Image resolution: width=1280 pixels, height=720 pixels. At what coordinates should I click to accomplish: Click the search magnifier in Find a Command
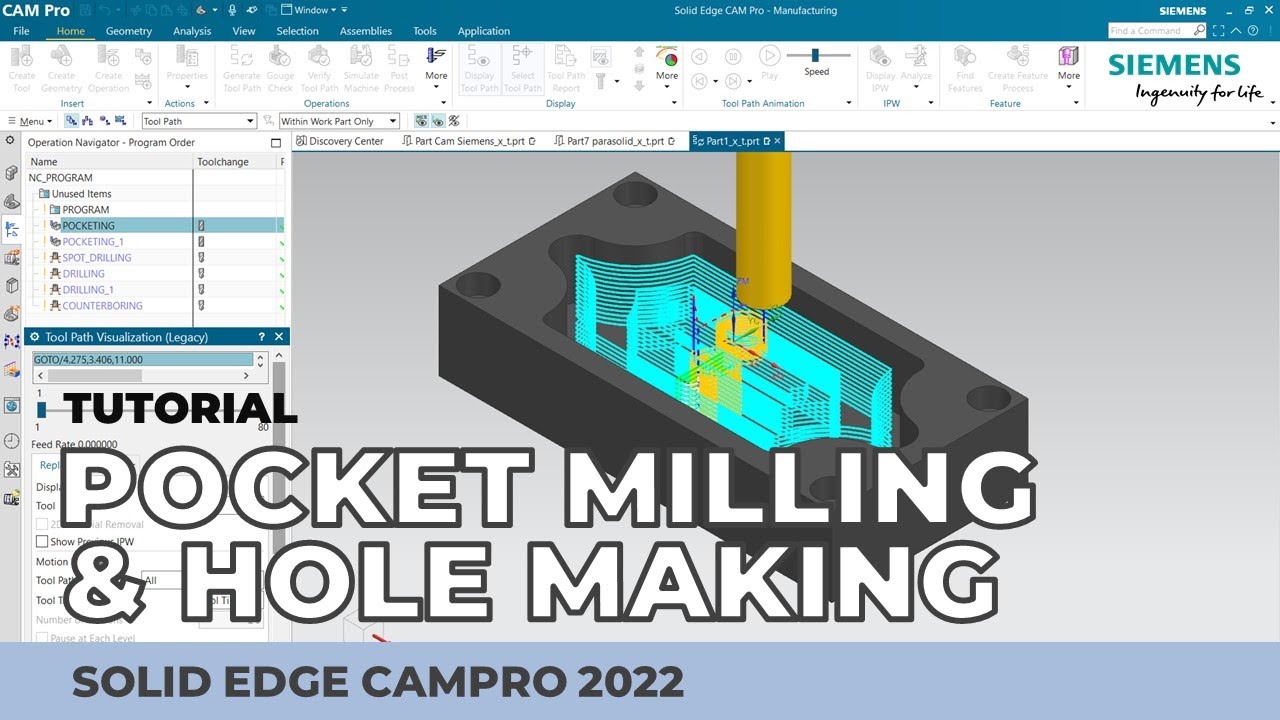tap(1200, 31)
